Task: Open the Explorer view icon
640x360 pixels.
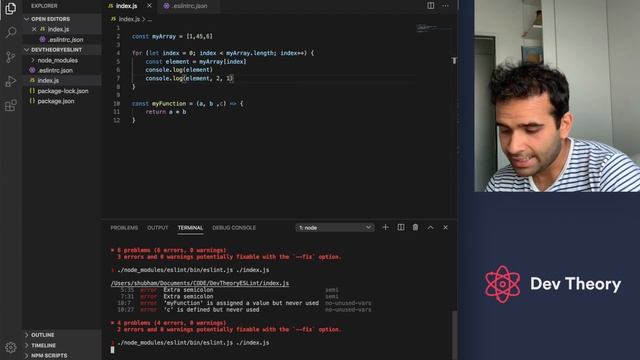Action: pos(11,8)
